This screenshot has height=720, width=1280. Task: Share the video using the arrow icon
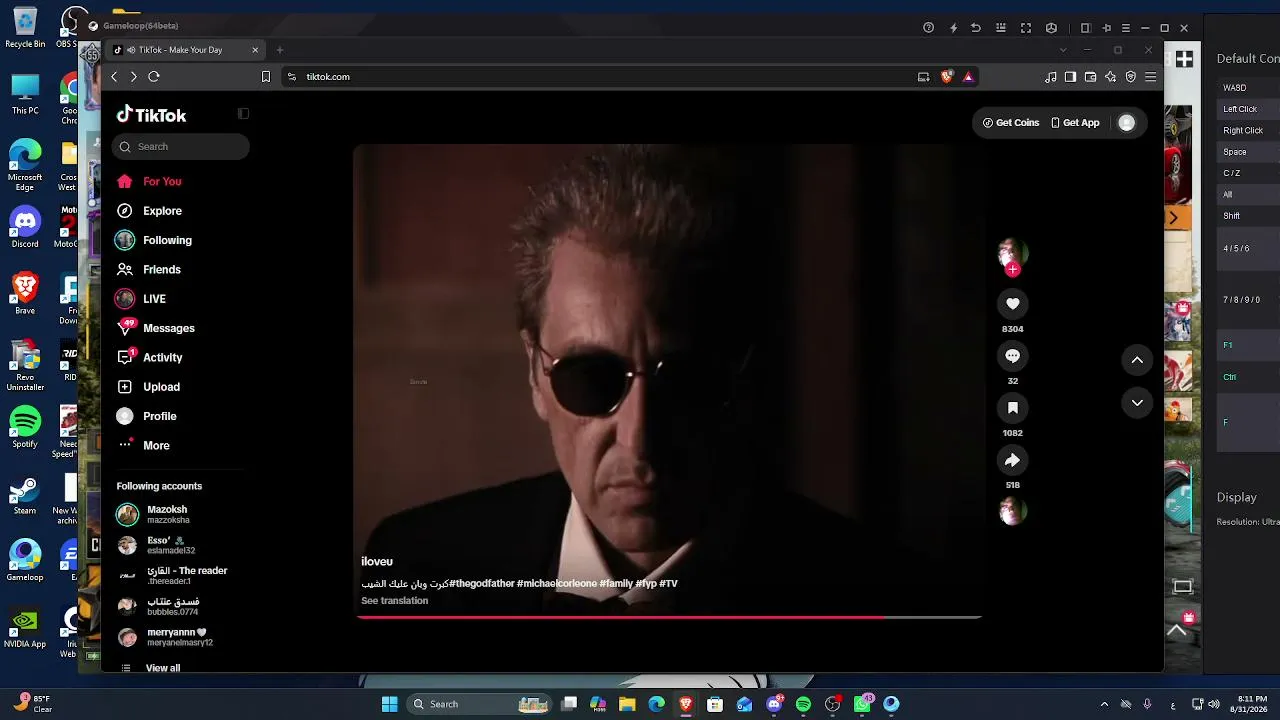[x=1012, y=460]
